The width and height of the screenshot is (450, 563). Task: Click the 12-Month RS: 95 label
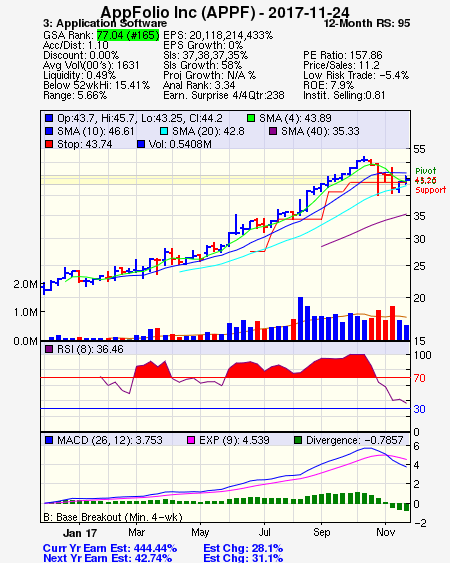[x=367, y=24]
